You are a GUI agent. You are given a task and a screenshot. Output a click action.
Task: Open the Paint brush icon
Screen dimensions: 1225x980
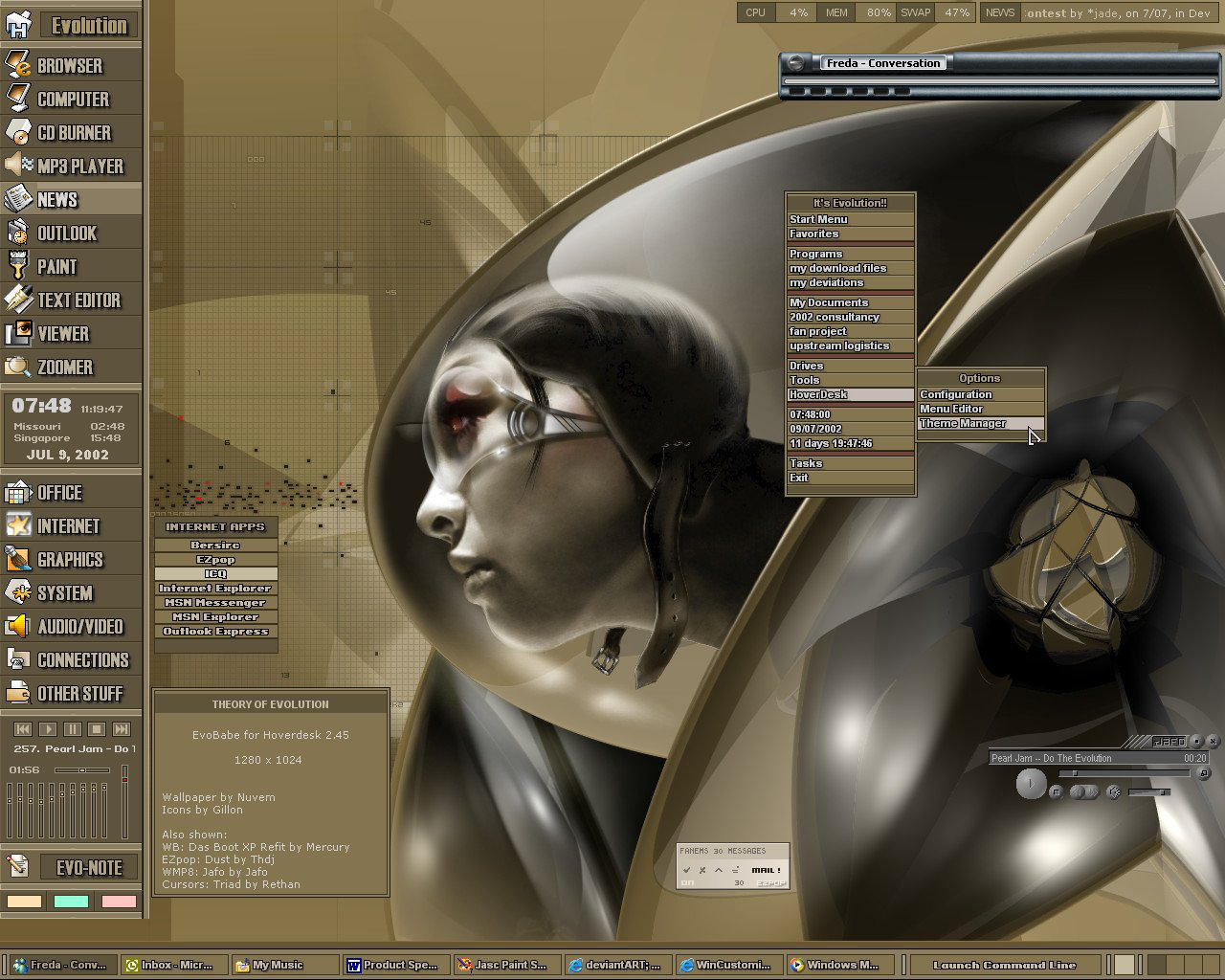click(x=18, y=266)
